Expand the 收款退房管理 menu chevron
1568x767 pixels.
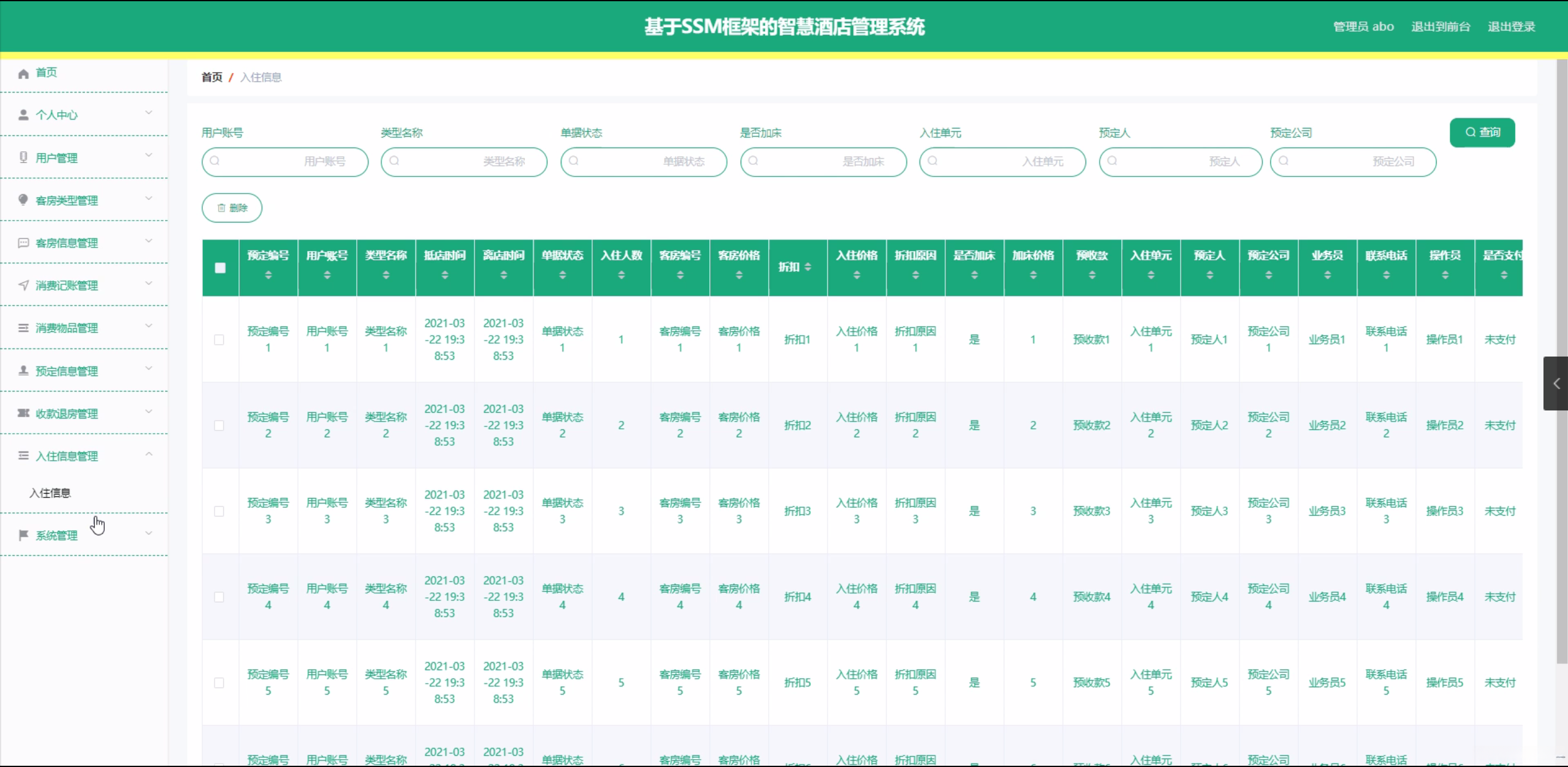tap(148, 412)
